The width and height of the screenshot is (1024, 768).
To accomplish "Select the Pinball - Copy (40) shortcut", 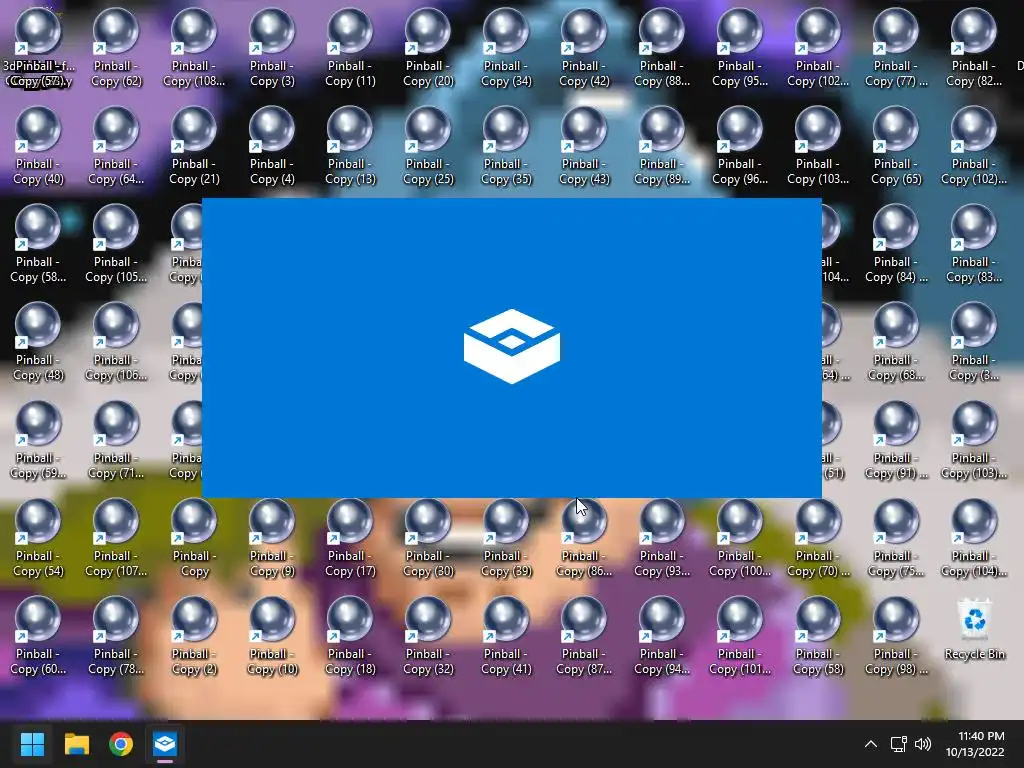I will 38,146.
